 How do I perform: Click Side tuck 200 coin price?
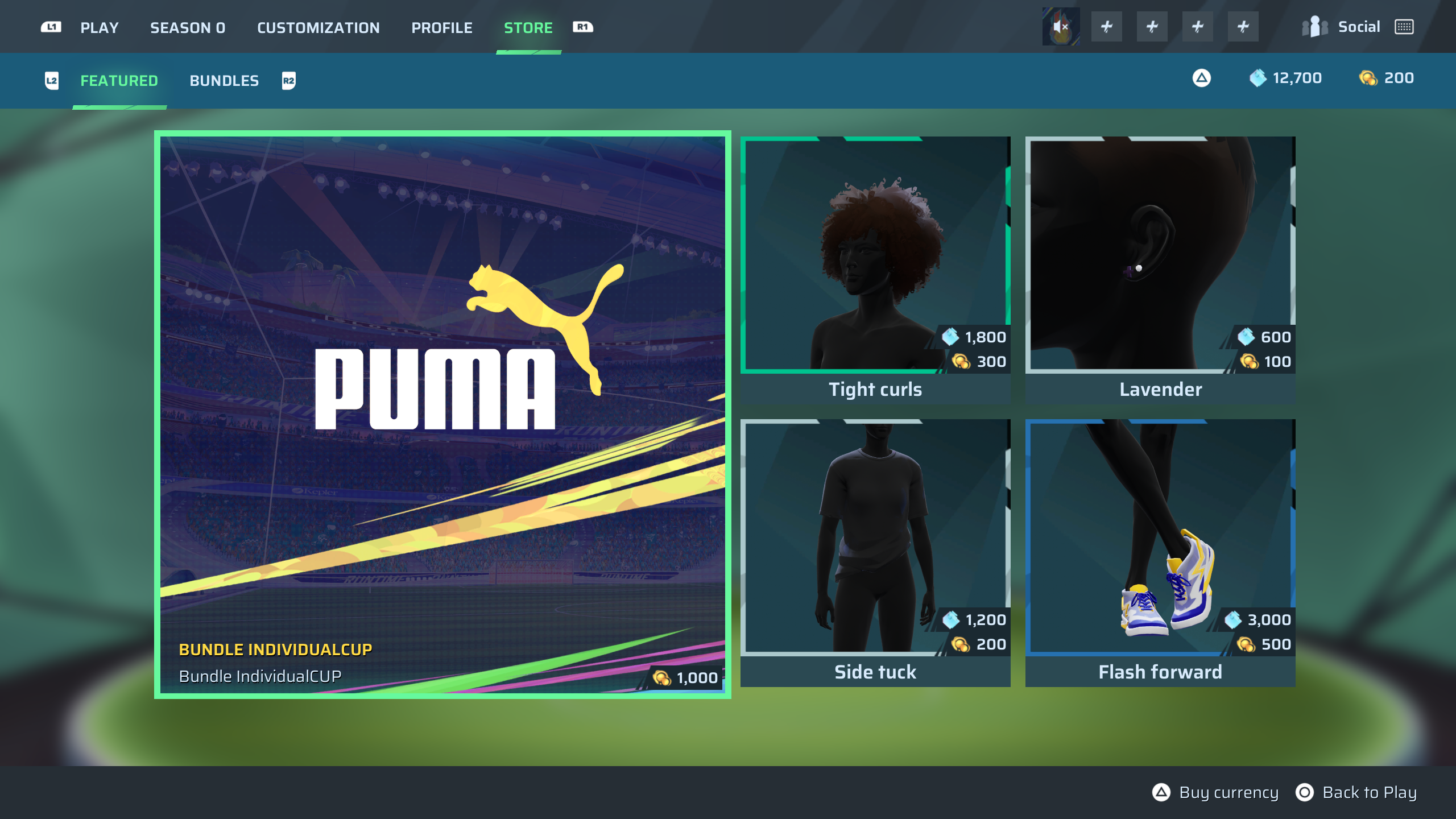click(991, 644)
